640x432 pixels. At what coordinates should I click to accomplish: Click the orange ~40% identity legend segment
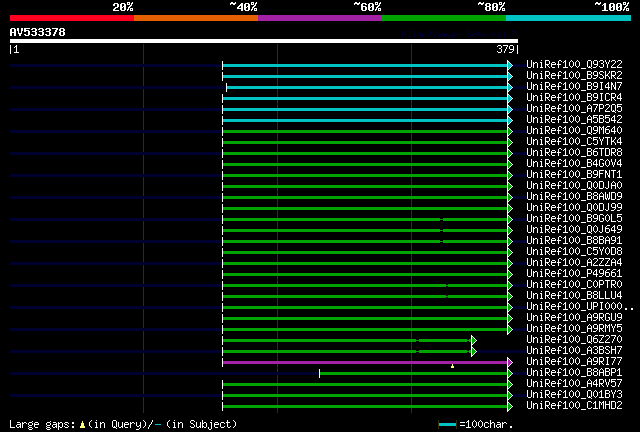tap(196, 18)
